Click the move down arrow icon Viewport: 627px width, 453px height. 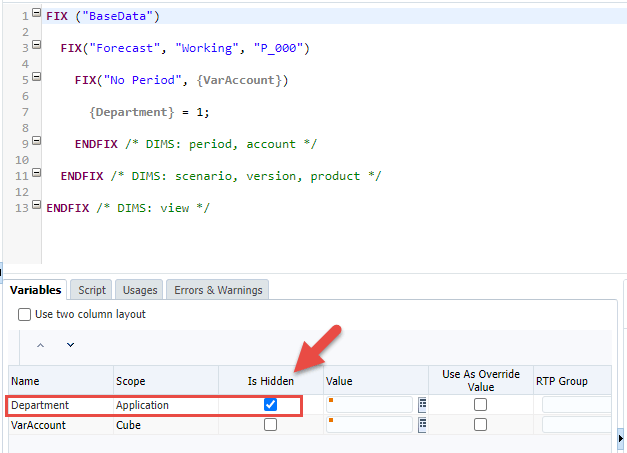tap(70, 345)
